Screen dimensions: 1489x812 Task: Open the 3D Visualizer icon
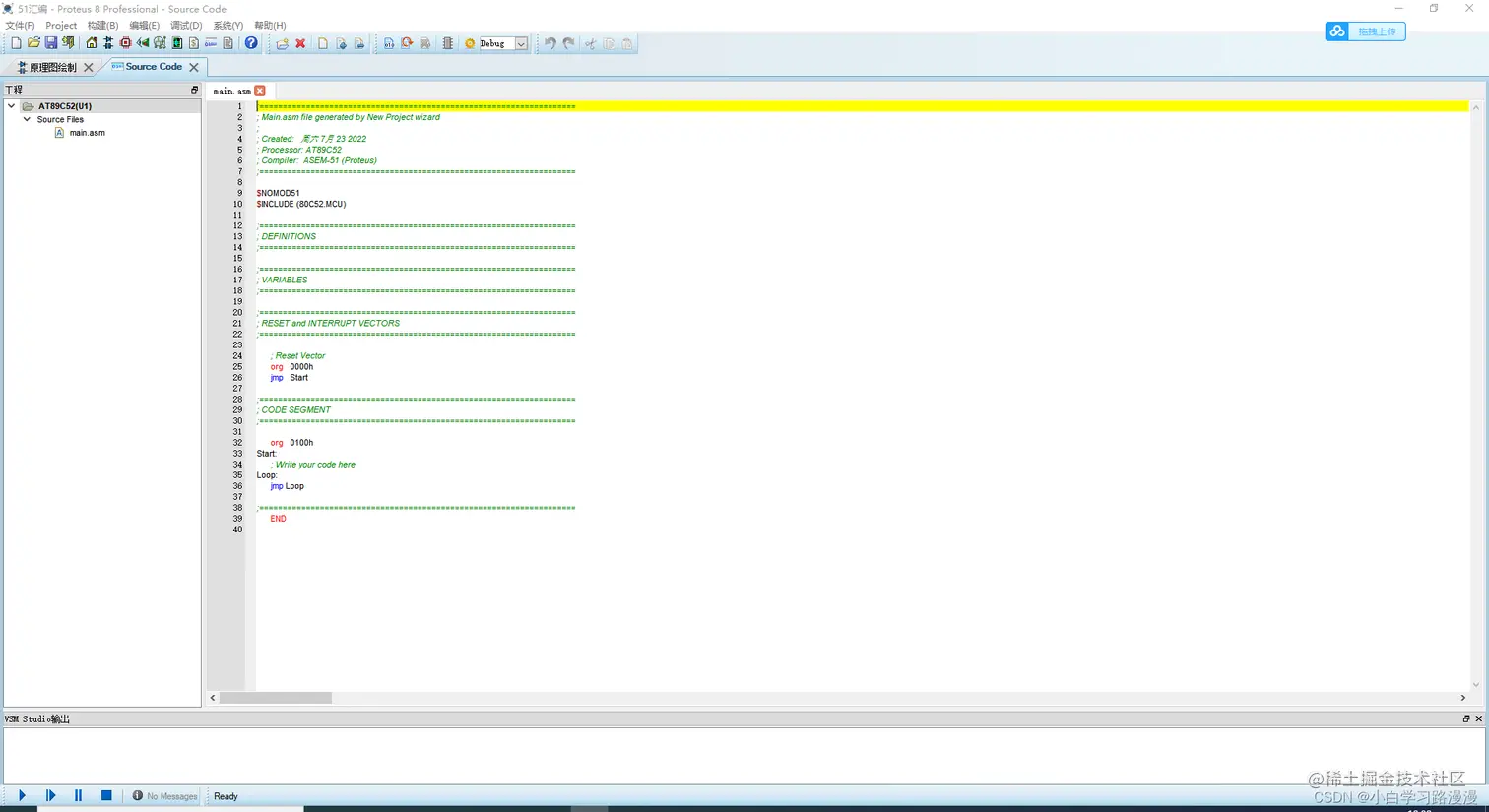(x=143, y=43)
